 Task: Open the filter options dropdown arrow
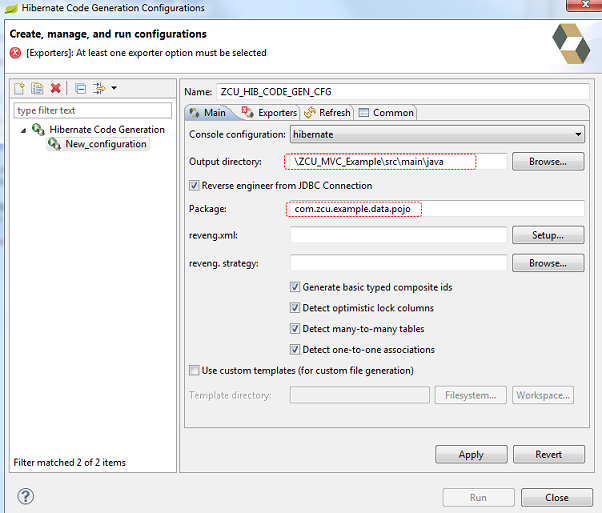point(114,88)
